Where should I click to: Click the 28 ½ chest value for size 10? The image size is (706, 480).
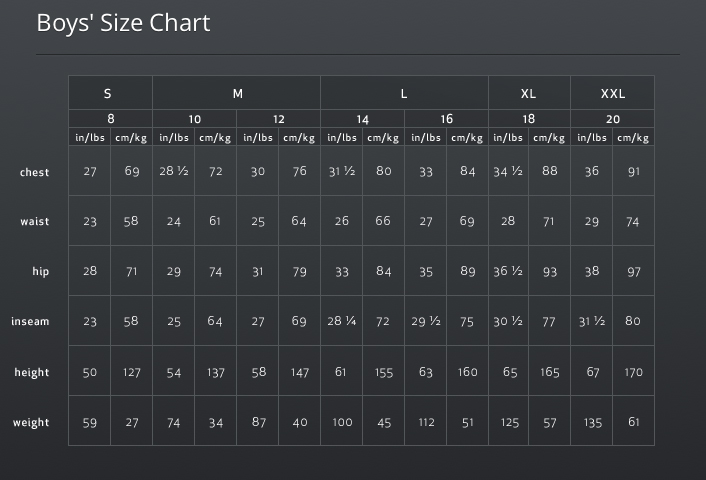(x=174, y=171)
